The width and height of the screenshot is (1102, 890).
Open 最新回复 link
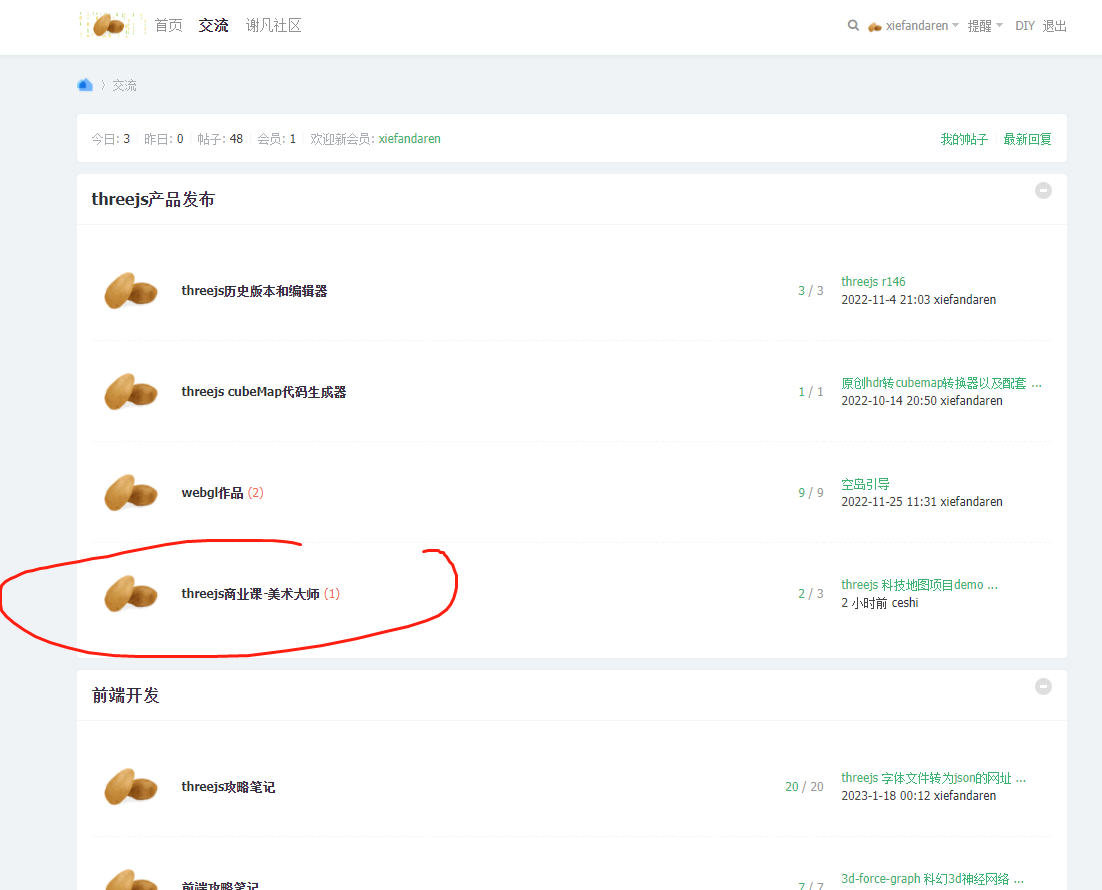tap(1028, 139)
